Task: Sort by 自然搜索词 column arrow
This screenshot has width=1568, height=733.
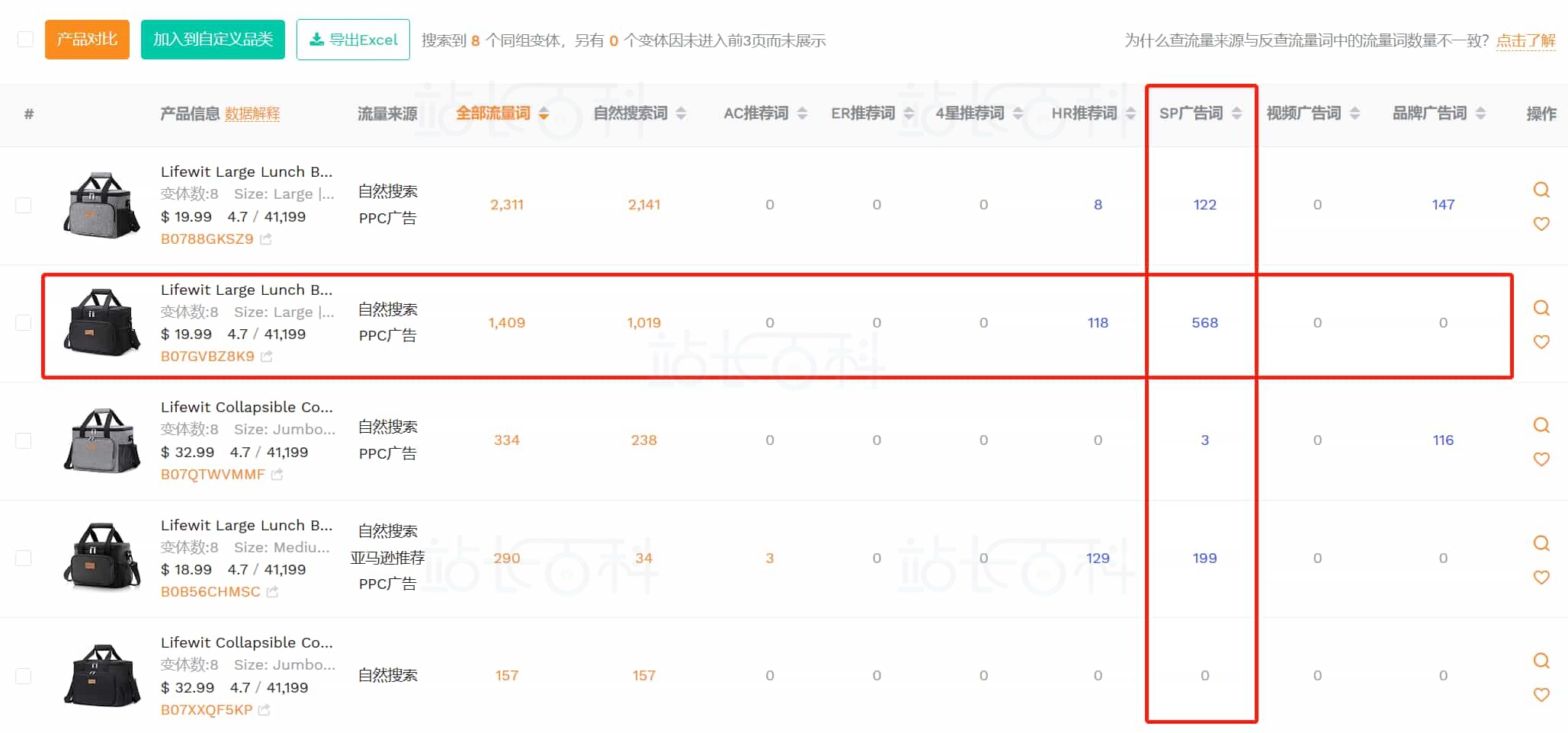Action: tap(681, 114)
